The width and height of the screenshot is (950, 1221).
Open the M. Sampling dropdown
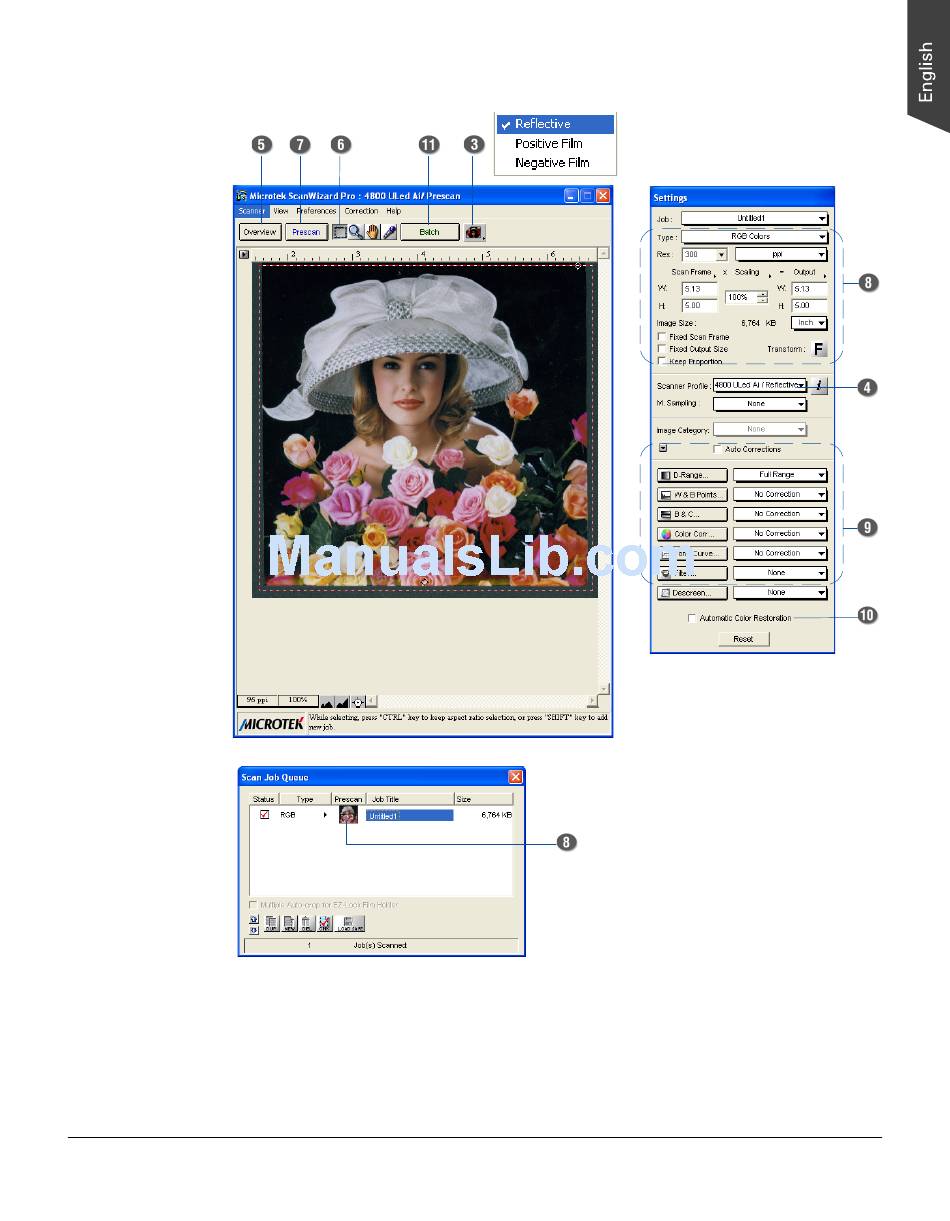pos(759,404)
